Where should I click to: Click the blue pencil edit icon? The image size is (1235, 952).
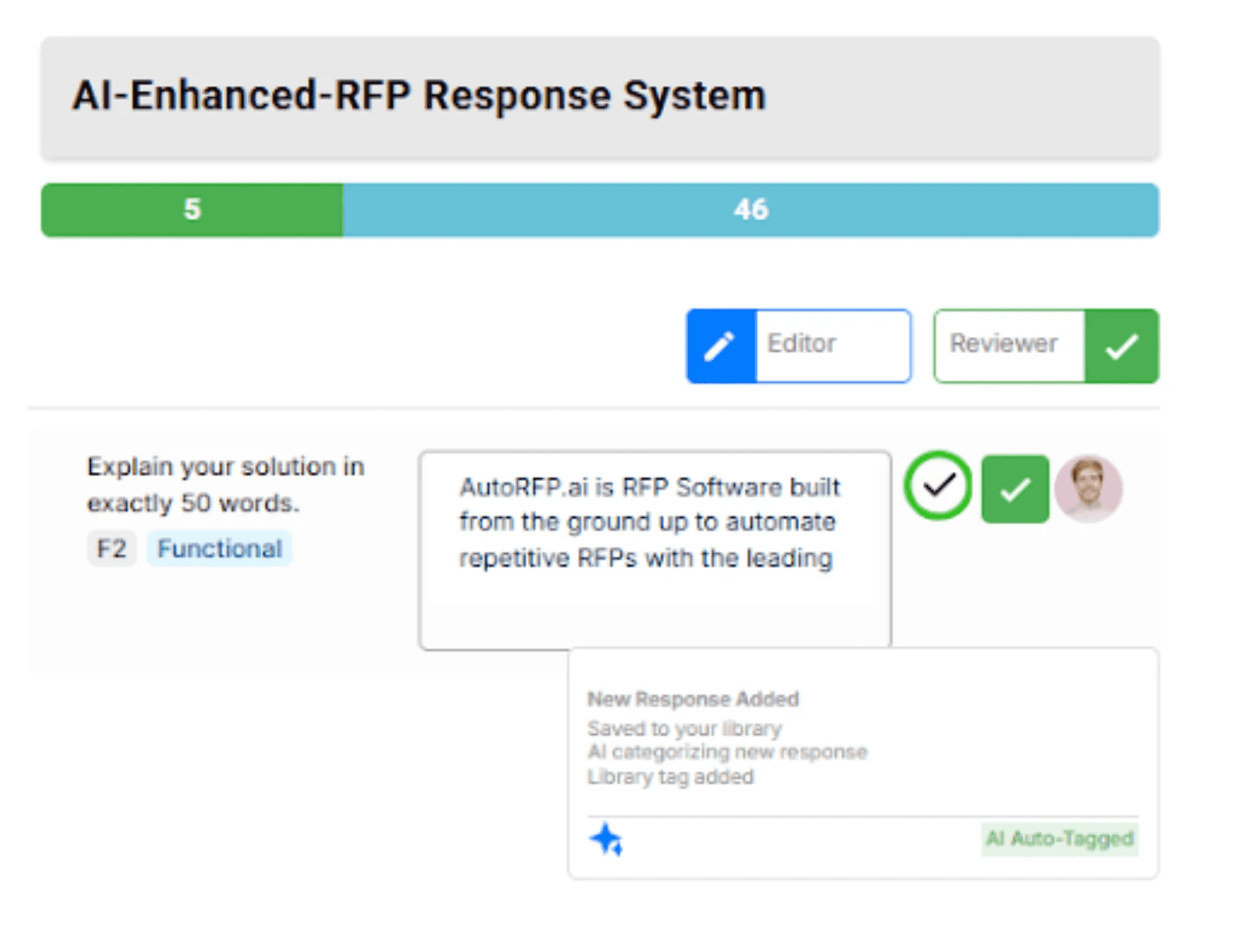[721, 346]
